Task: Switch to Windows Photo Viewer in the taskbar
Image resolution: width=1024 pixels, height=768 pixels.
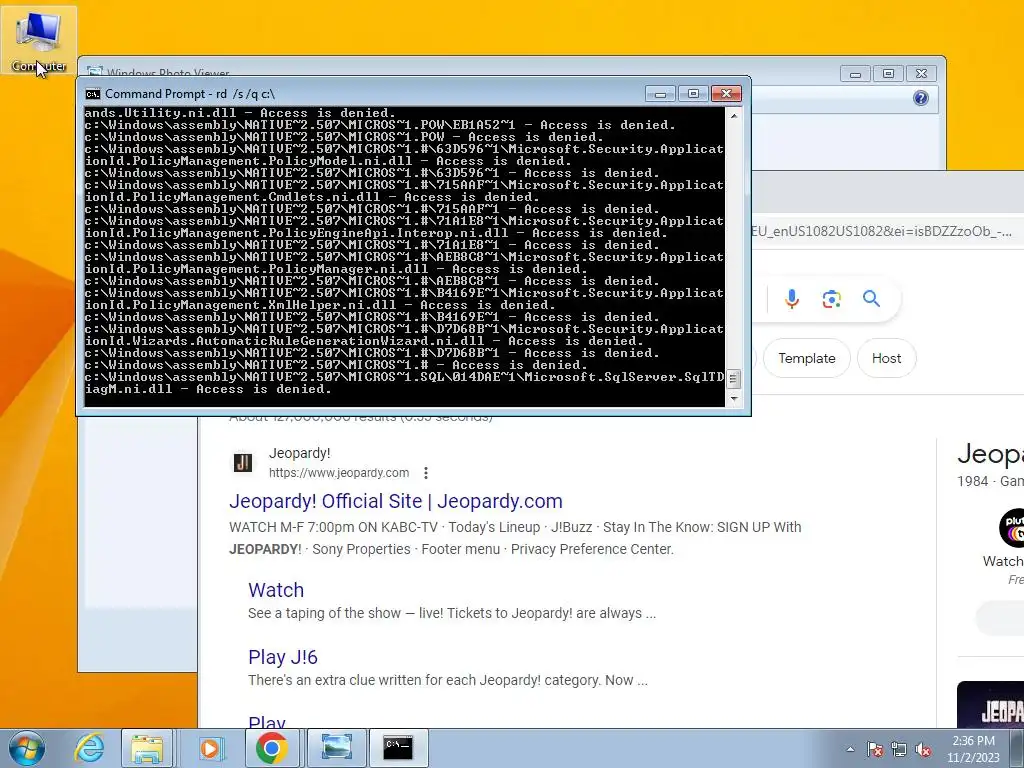Action: tap(336, 748)
